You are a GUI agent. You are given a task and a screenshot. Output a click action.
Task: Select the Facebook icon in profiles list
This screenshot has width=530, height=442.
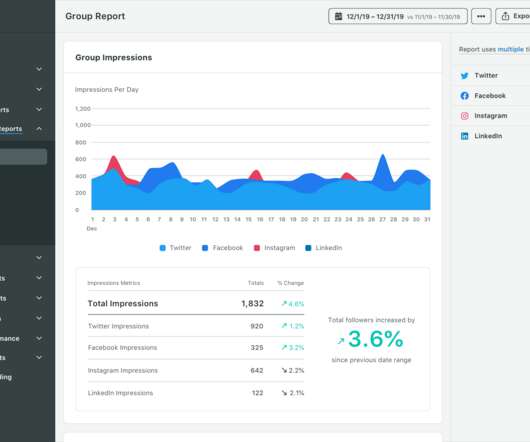pos(465,96)
